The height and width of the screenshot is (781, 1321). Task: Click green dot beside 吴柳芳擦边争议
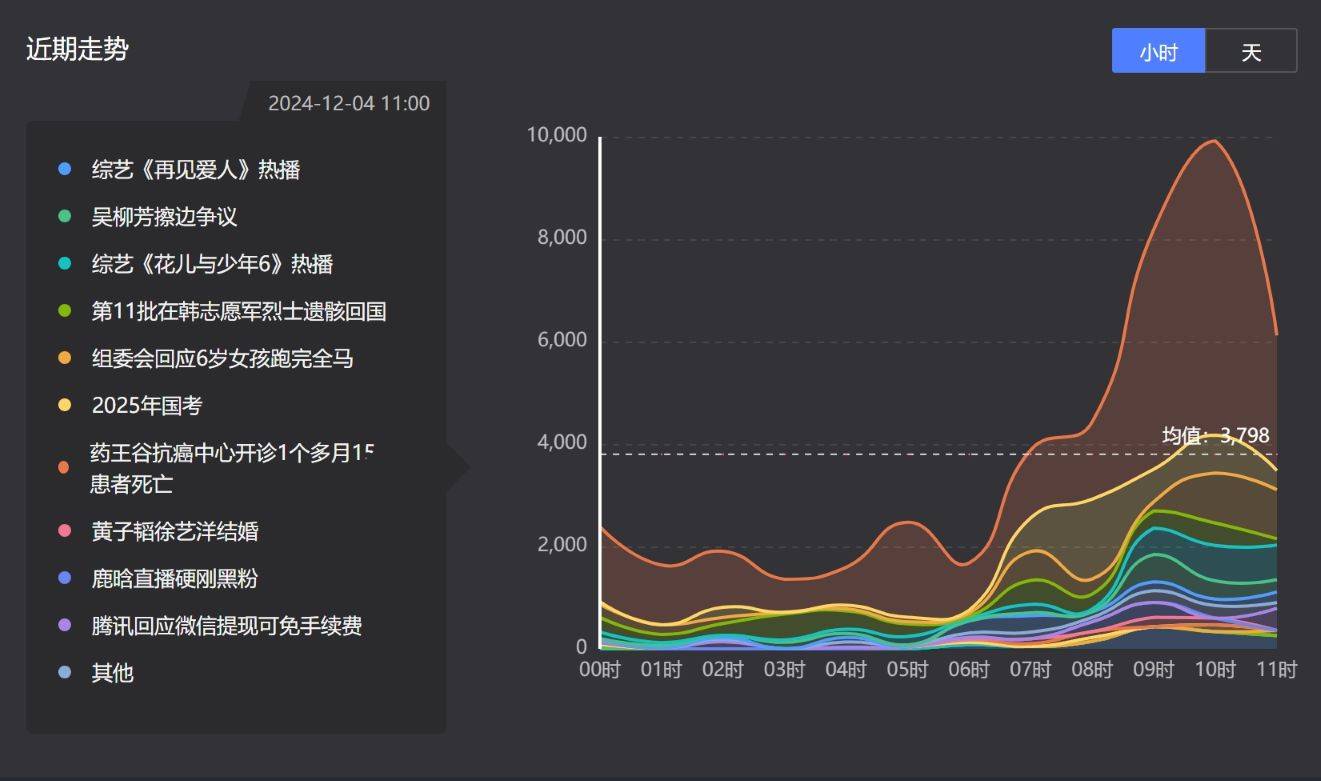pyautogui.click(x=65, y=217)
